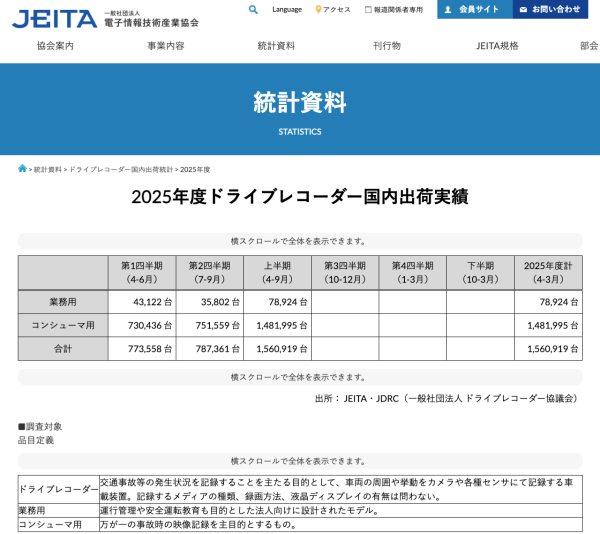Viewport: 600px width, 534px height.
Task: Open the JEITA規格 menu
Action: click(x=497, y=46)
